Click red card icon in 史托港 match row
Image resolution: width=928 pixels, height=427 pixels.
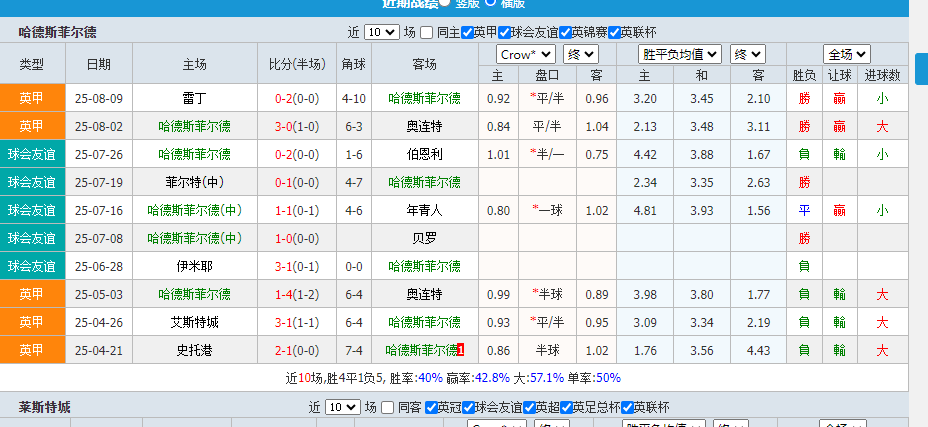tap(460, 350)
